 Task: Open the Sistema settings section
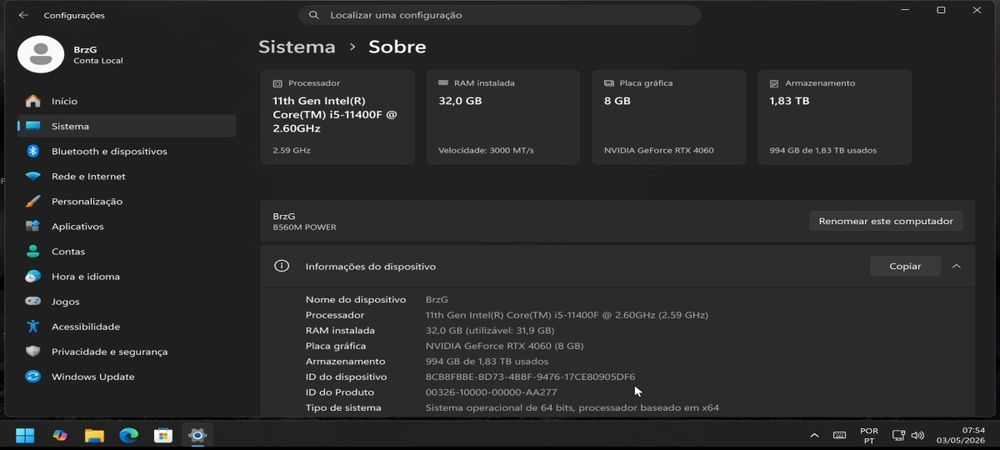click(127, 126)
